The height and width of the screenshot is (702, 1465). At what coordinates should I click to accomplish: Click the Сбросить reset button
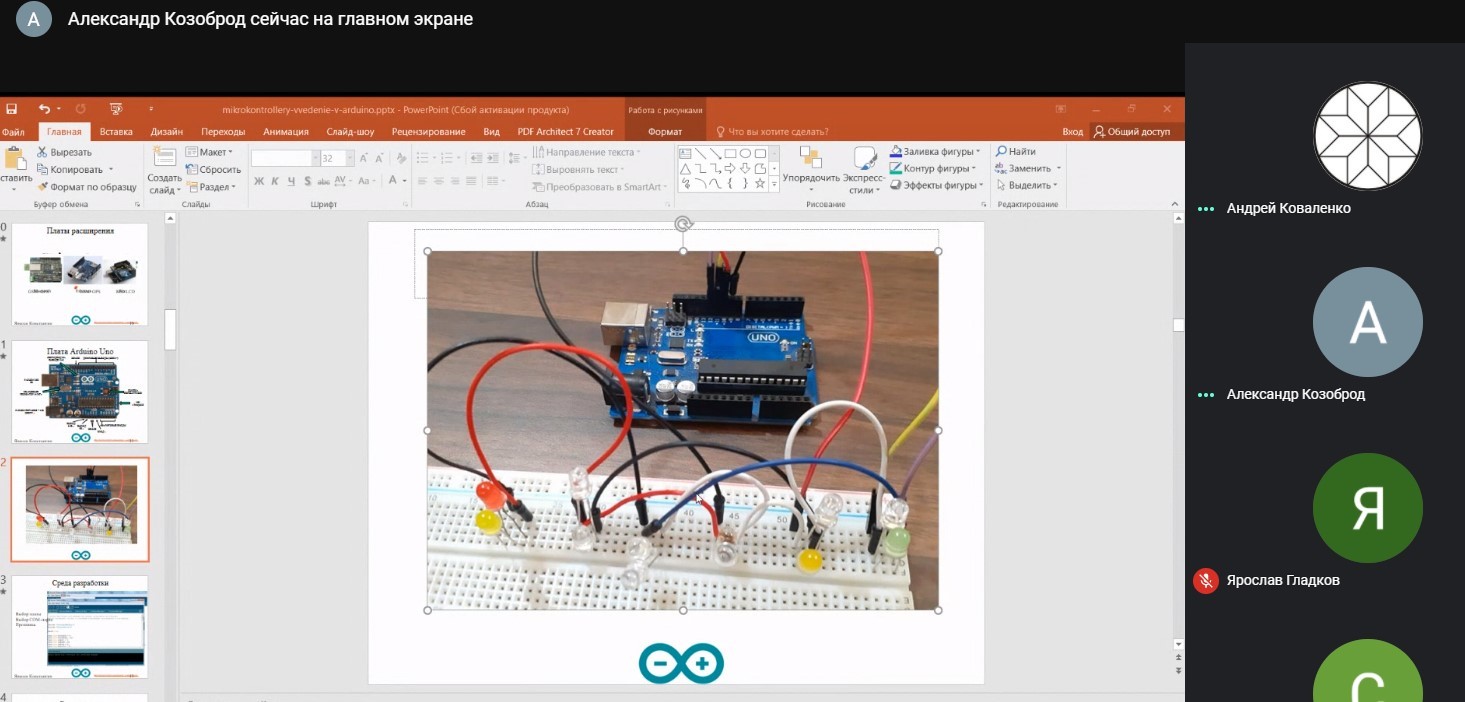coord(213,169)
